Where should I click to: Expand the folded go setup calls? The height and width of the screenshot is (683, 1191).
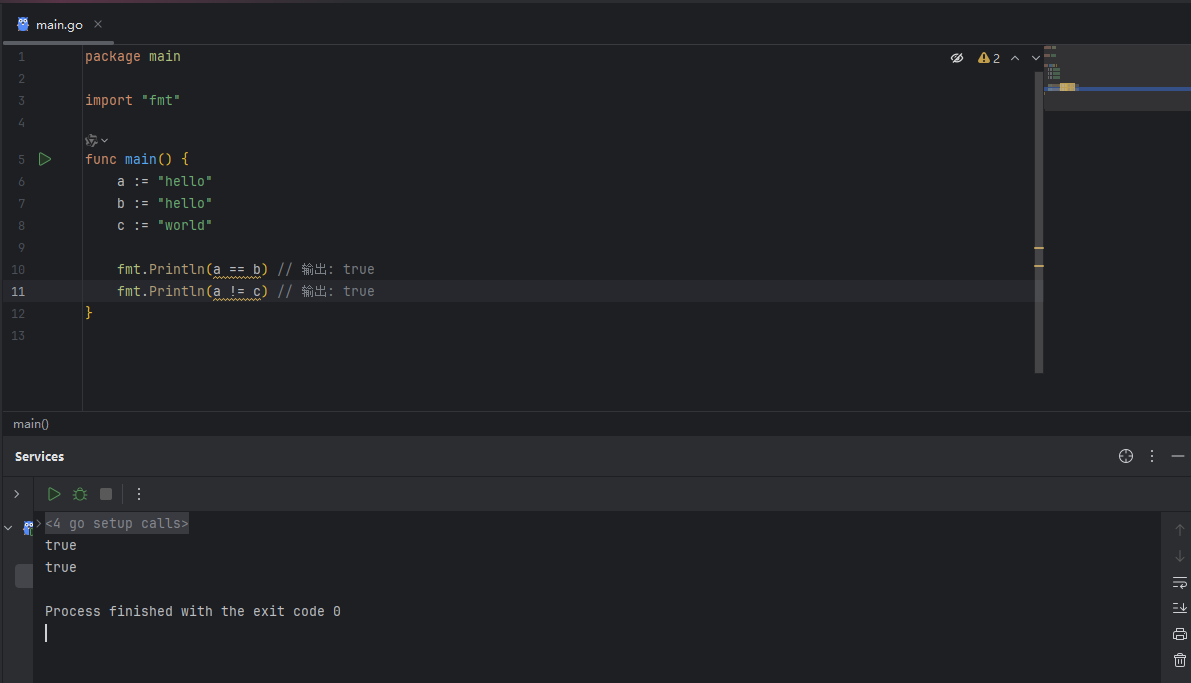[116, 523]
